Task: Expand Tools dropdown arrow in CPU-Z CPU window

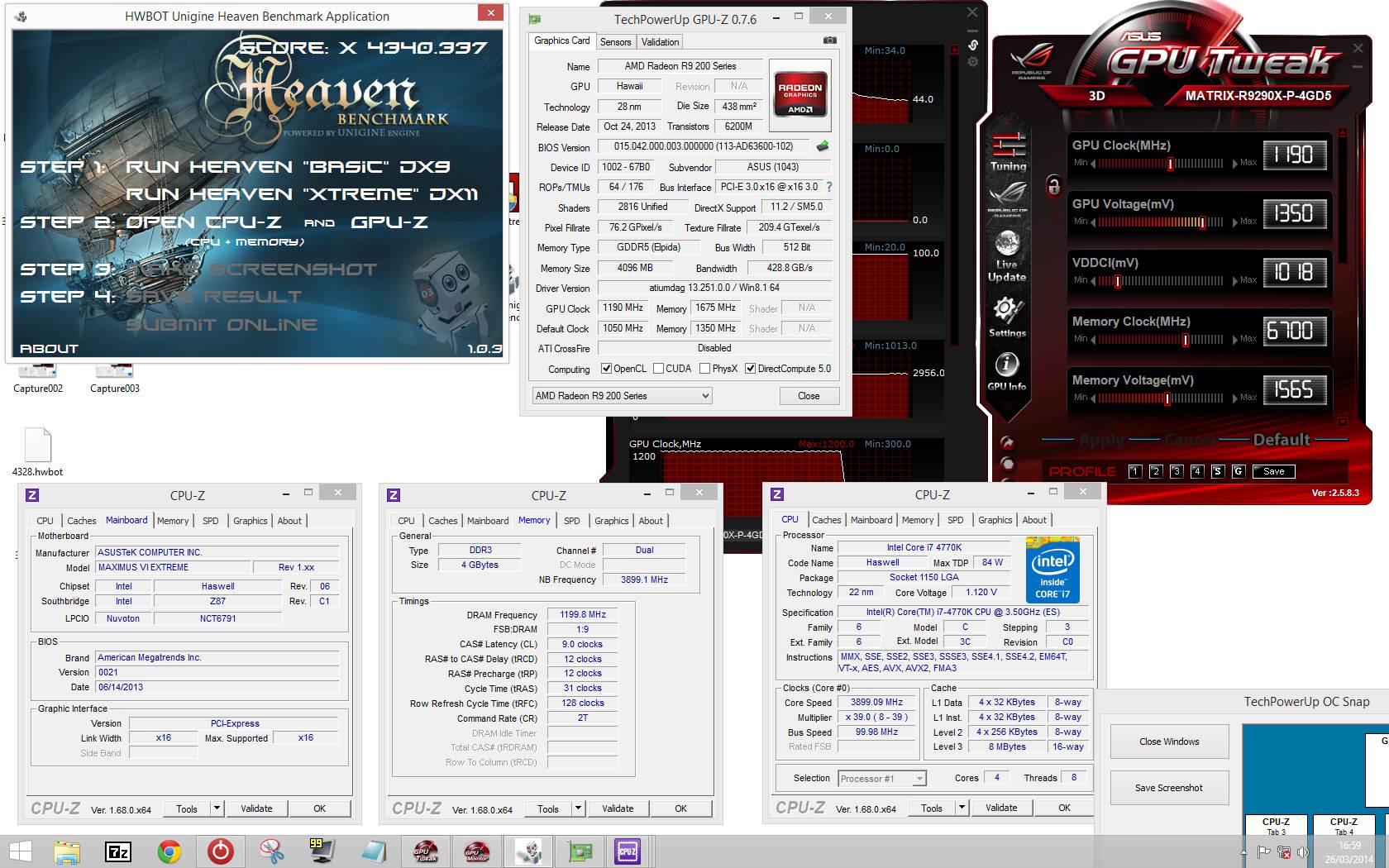Action: [962, 808]
